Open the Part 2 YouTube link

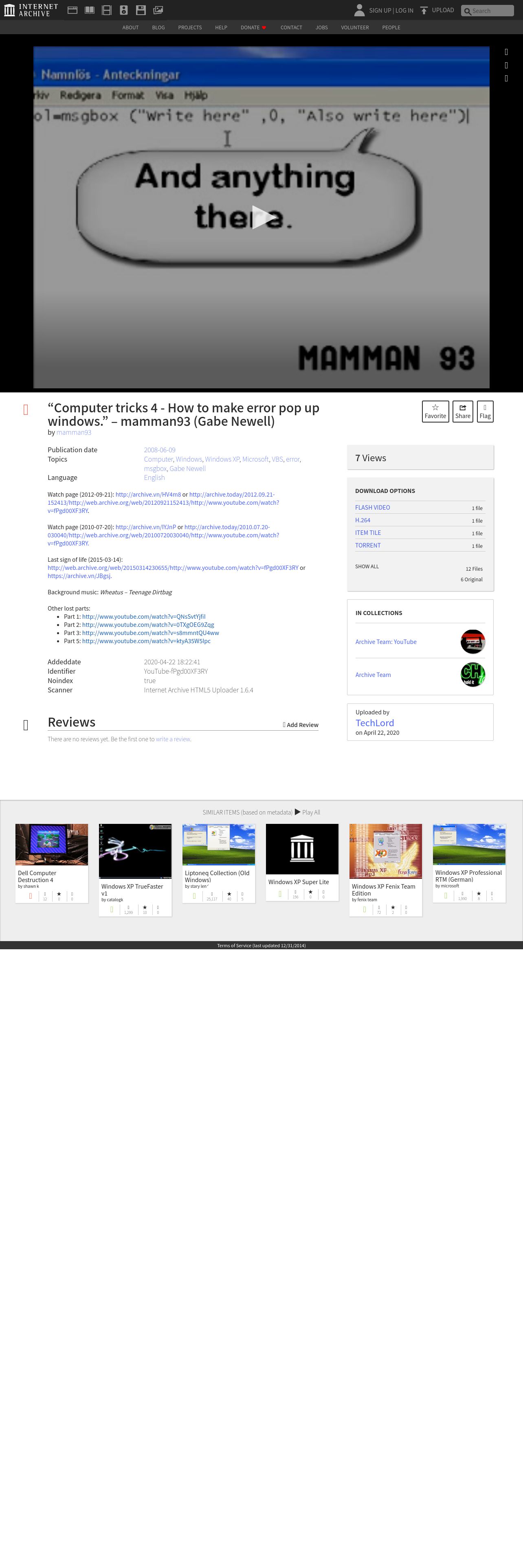[148, 624]
